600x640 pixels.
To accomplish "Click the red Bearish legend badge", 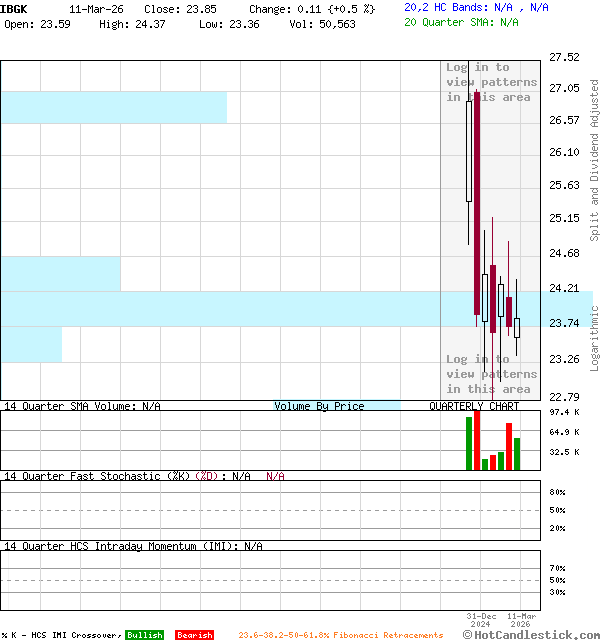I will click(x=194, y=635).
